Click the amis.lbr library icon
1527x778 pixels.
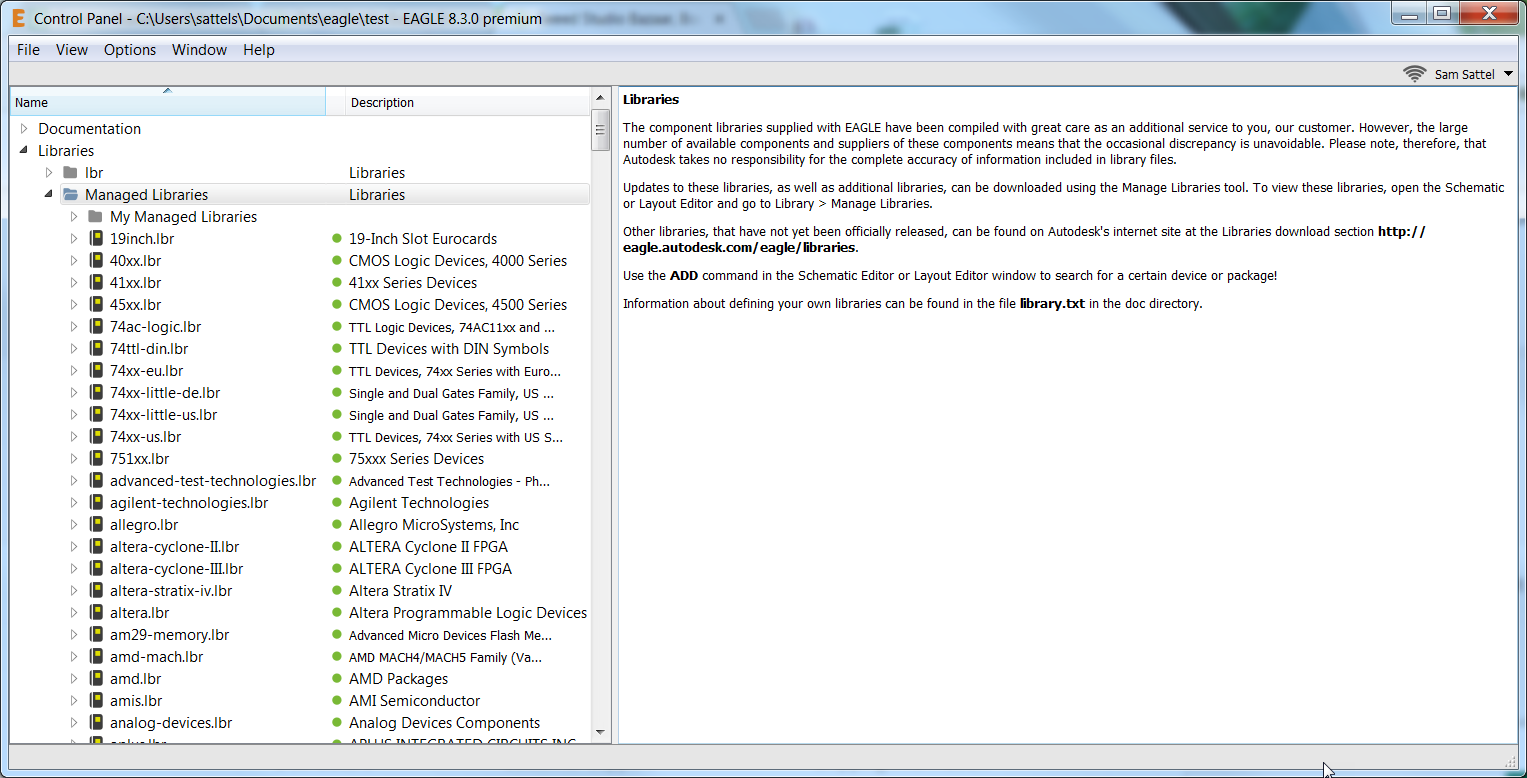(x=96, y=701)
